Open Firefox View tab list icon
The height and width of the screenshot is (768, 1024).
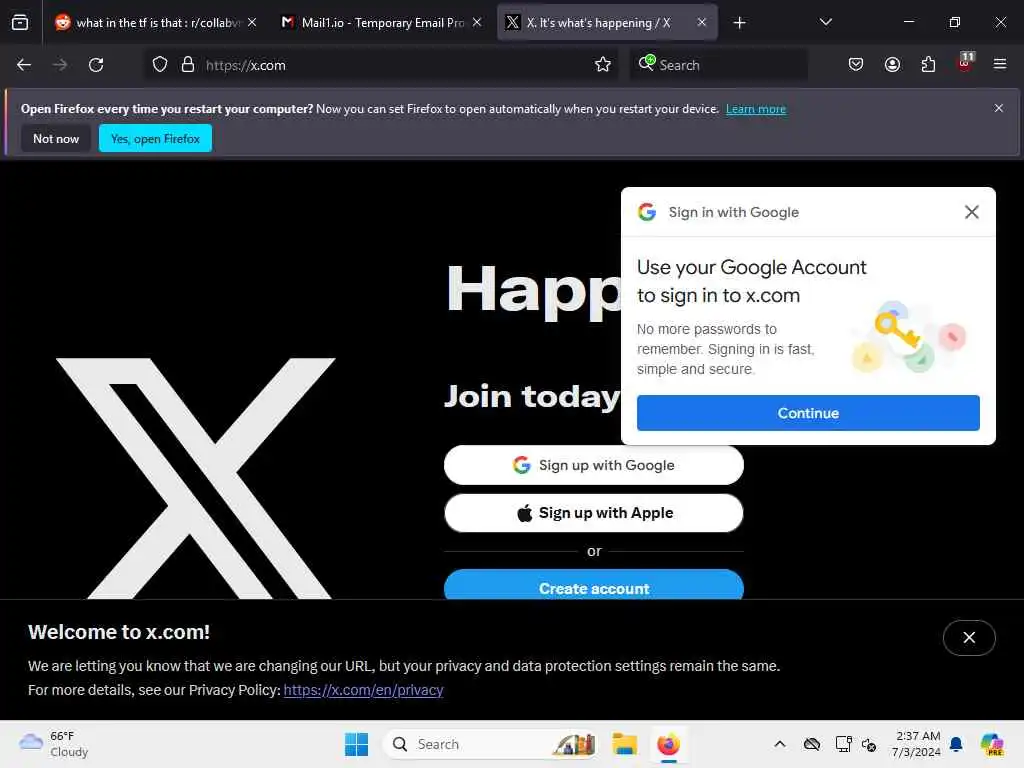[x=20, y=22]
